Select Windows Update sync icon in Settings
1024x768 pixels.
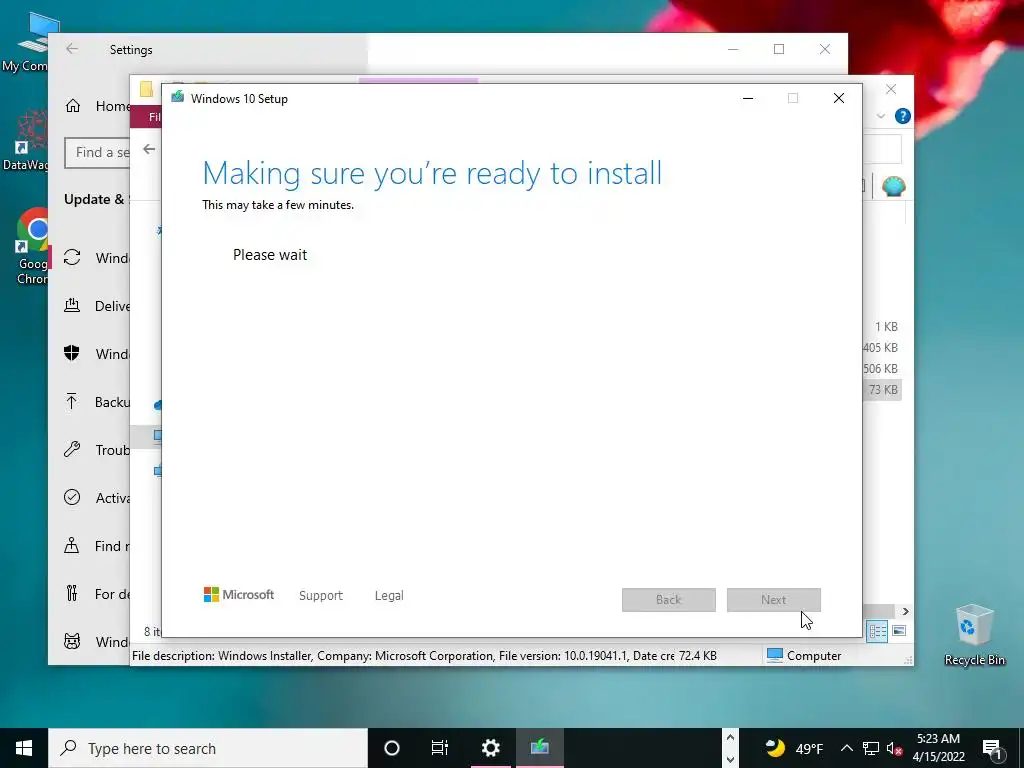tap(72, 257)
